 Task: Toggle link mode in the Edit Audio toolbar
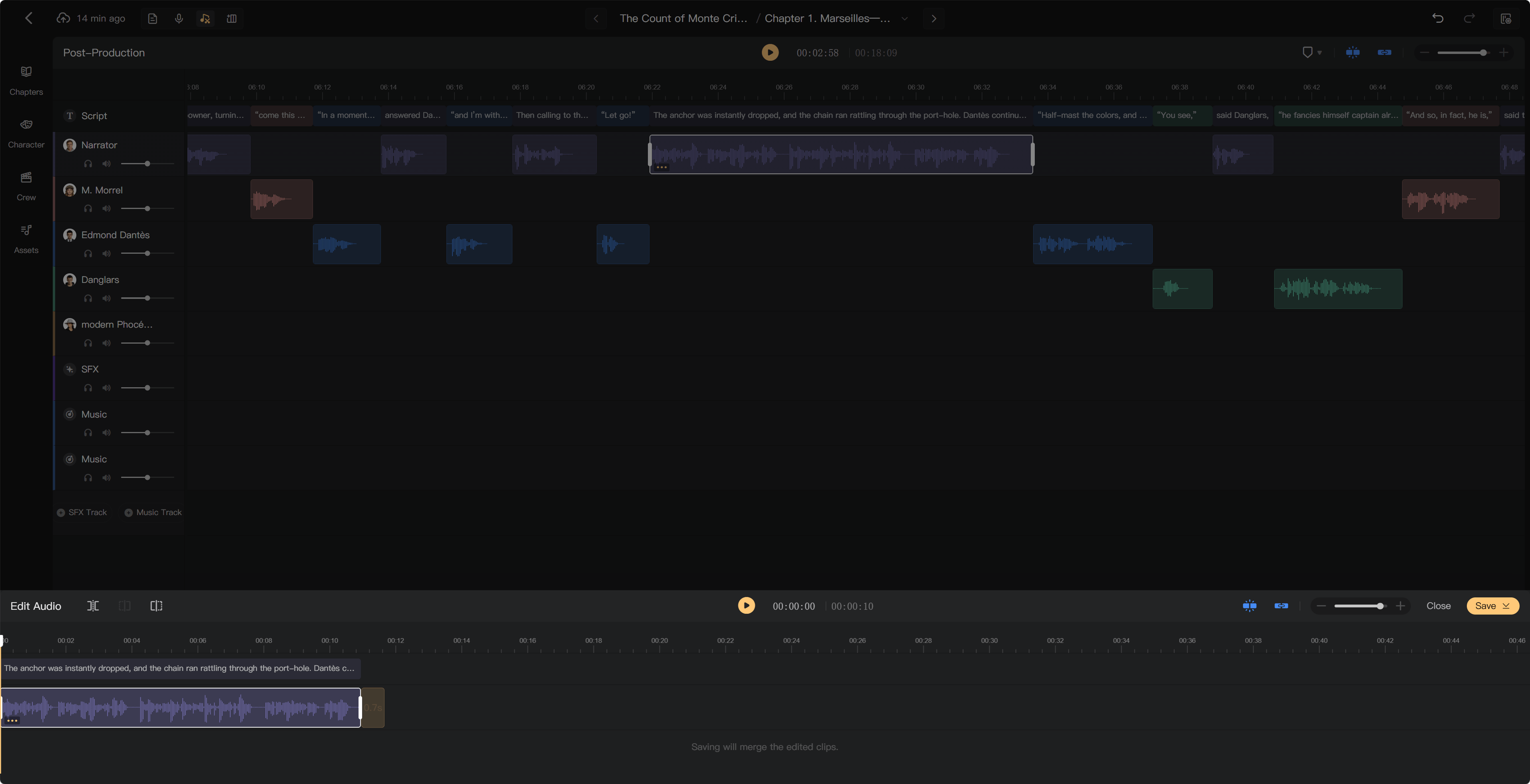point(1281,606)
